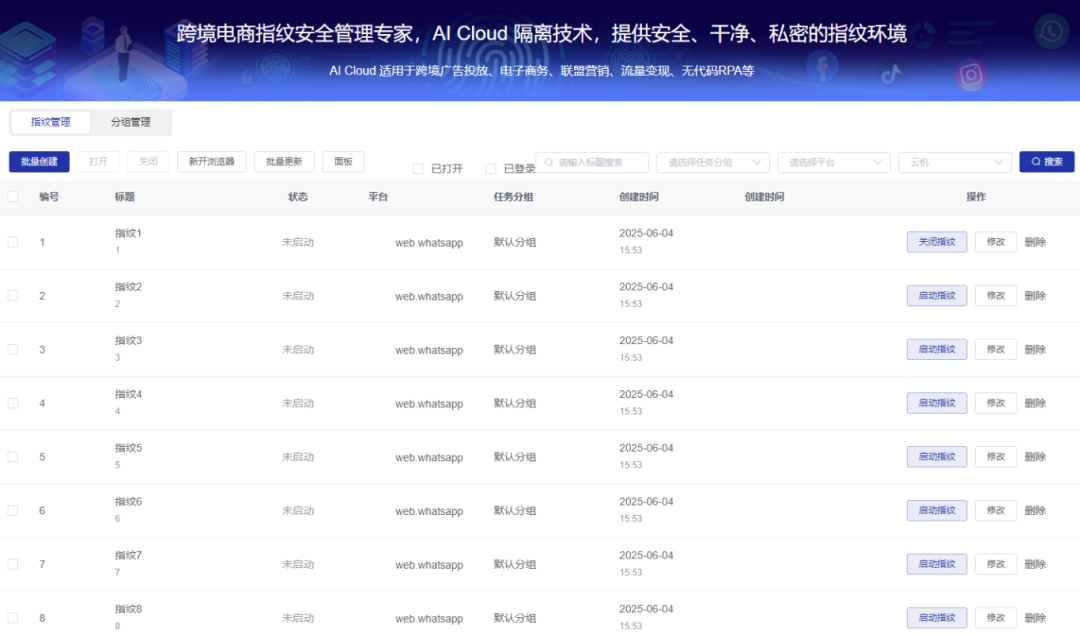Click 修改 for row 指纹3

coord(996,349)
